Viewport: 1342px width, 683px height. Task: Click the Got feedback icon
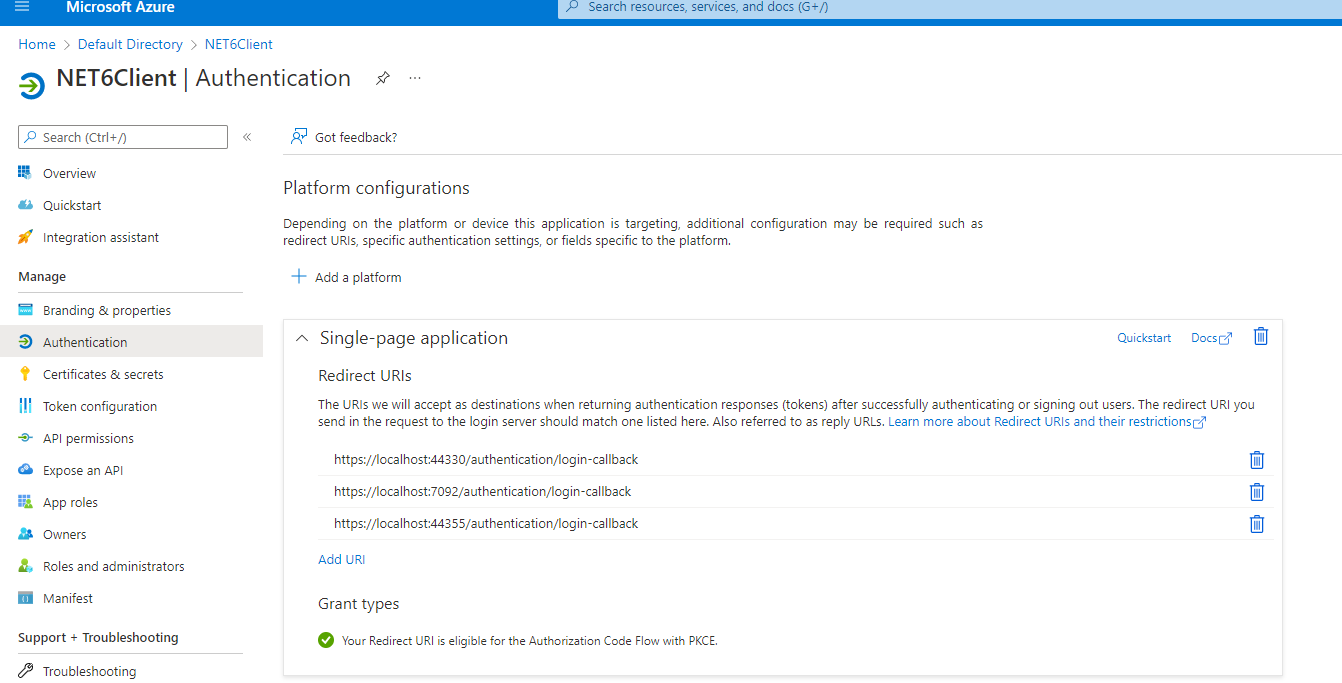[x=299, y=137]
